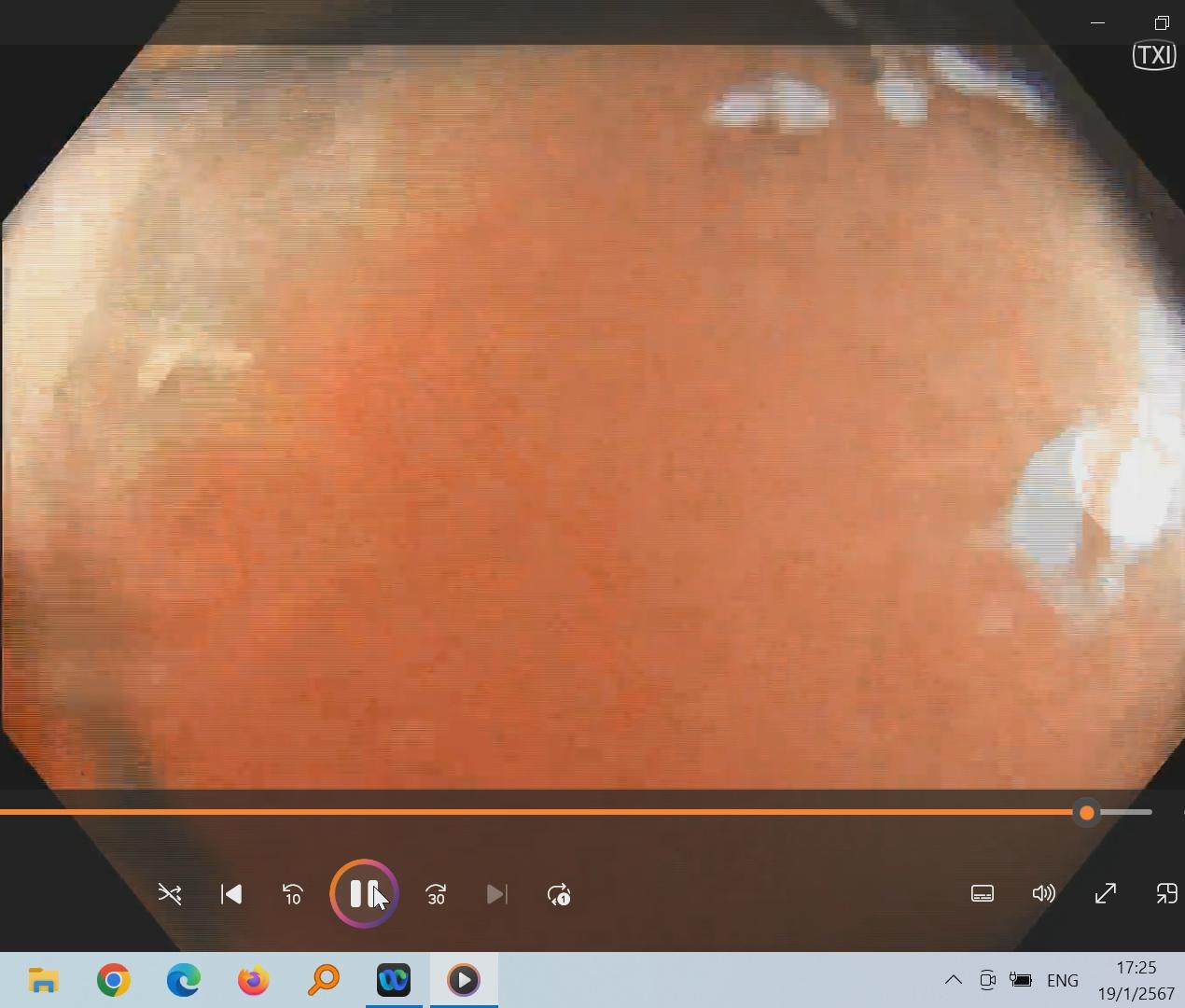Click the seek bar position handle
The width and height of the screenshot is (1185, 1008).
tap(1086, 813)
